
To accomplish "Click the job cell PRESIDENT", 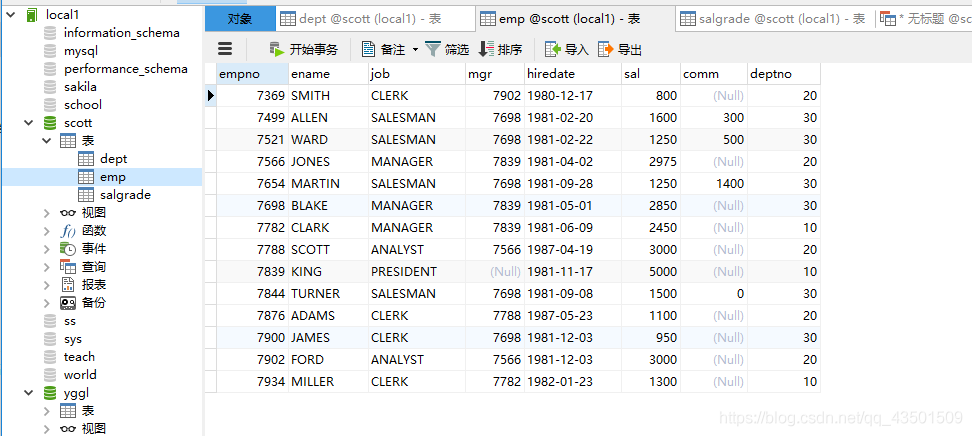I will point(417,272).
